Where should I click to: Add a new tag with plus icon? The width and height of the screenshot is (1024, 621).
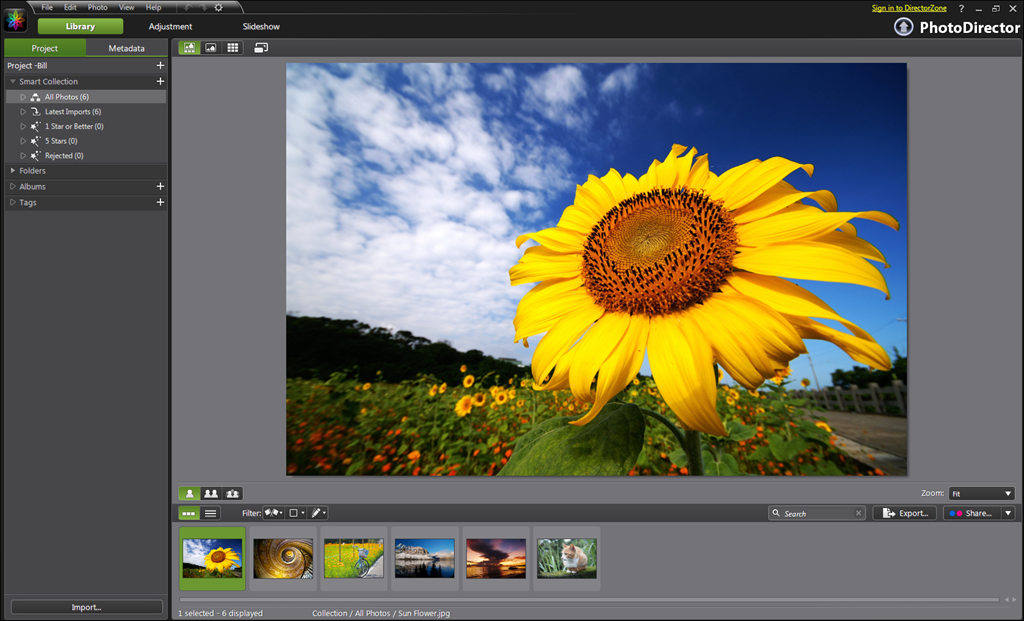click(x=160, y=202)
